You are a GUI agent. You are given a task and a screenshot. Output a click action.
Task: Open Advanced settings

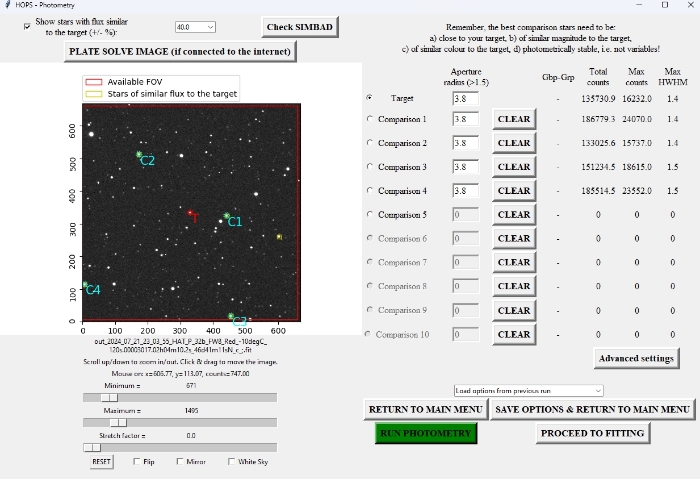click(636, 358)
